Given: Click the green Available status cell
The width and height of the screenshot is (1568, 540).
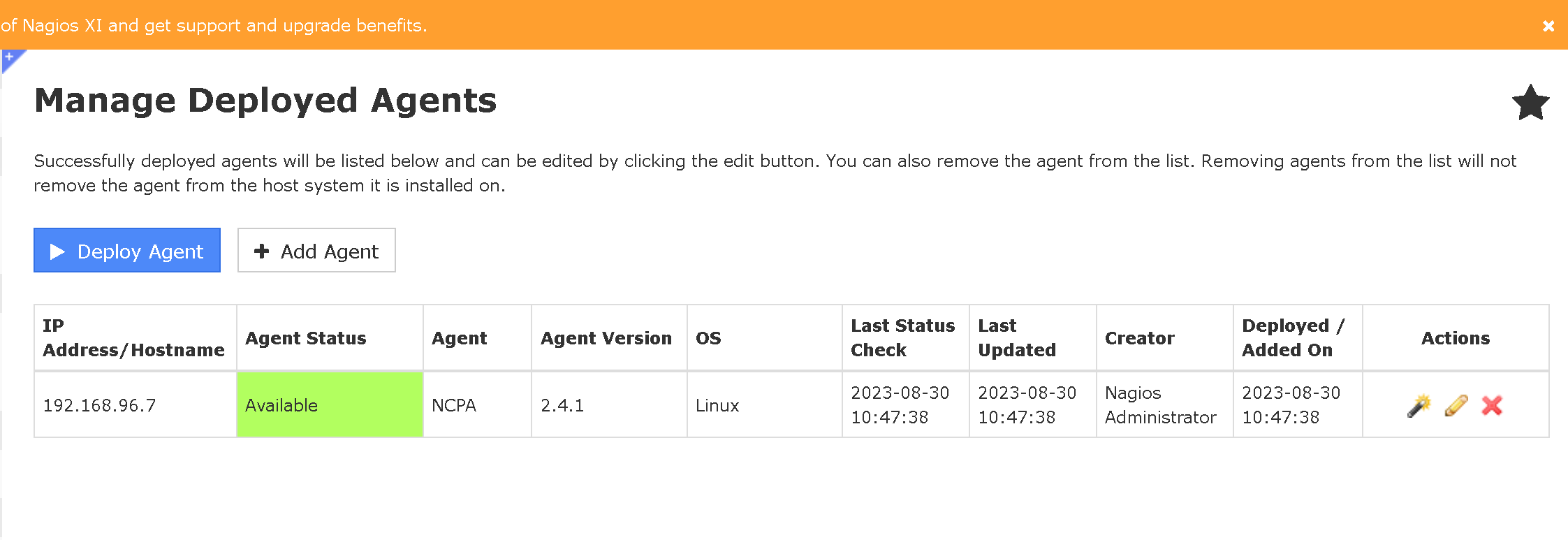Looking at the screenshot, I should [x=330, y=405].
